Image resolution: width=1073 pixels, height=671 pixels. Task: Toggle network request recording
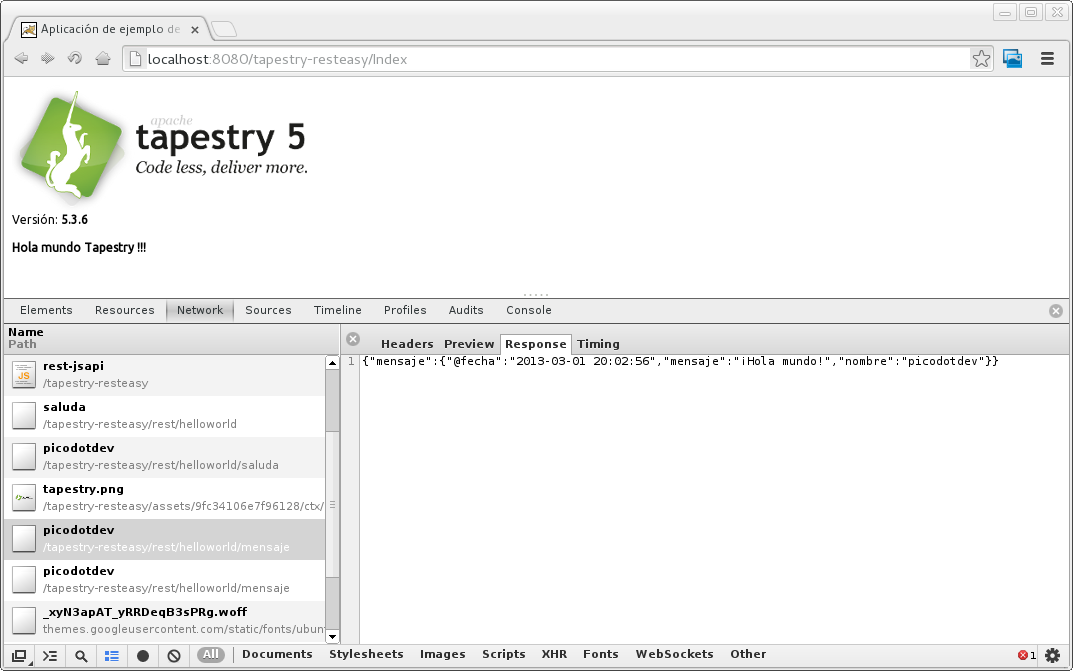[143, 655]
